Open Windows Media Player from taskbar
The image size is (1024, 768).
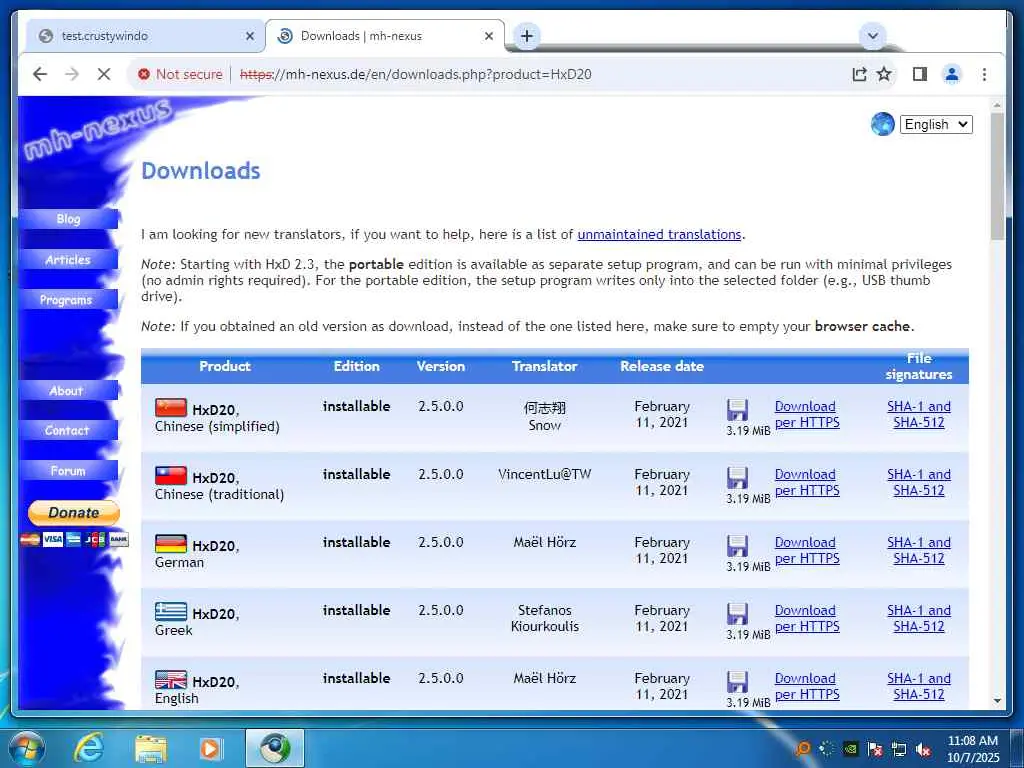[210, 748]
